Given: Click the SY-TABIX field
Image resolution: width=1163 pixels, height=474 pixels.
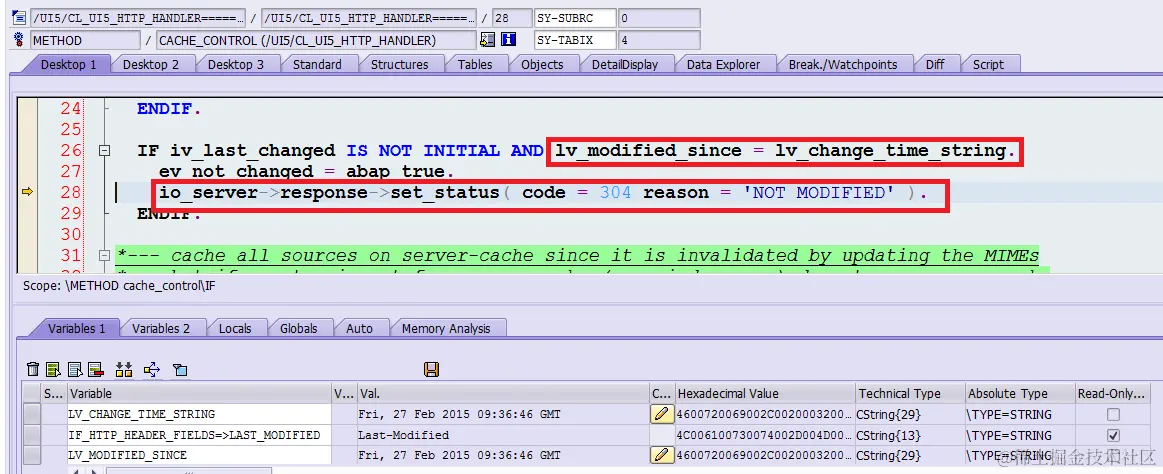Looking at the screenshot, I should pyautogui.click(x=574, y=40).
